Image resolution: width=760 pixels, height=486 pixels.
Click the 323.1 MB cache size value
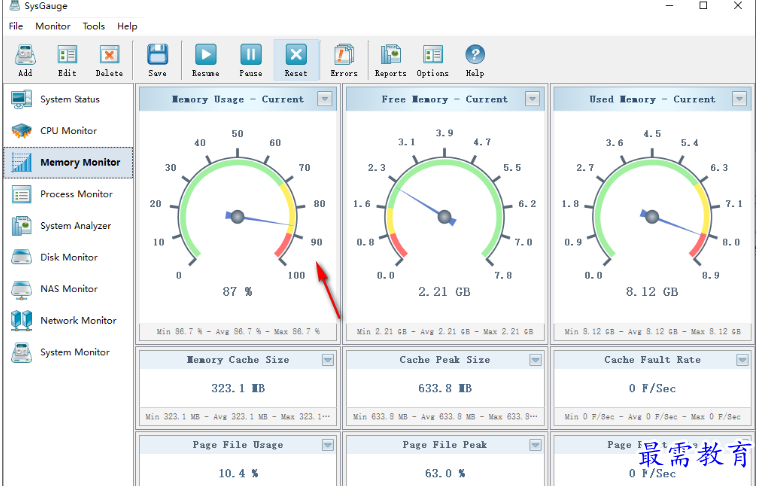tap(238, 388)
